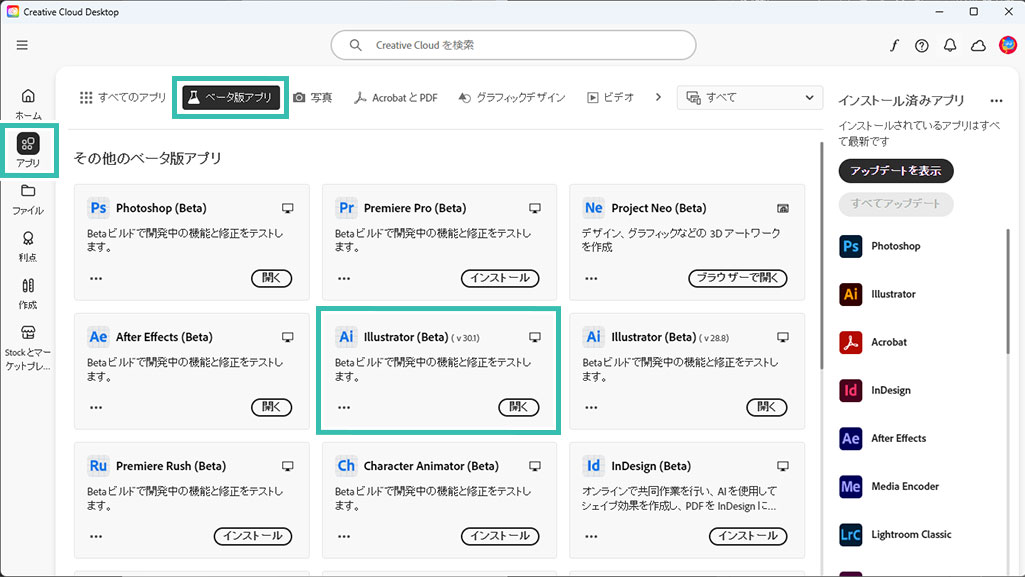The width and height of the screenshot is (1025, 577).
Task: Open Lightroom Classic in installed apps
Action: [x=910, y=534]
